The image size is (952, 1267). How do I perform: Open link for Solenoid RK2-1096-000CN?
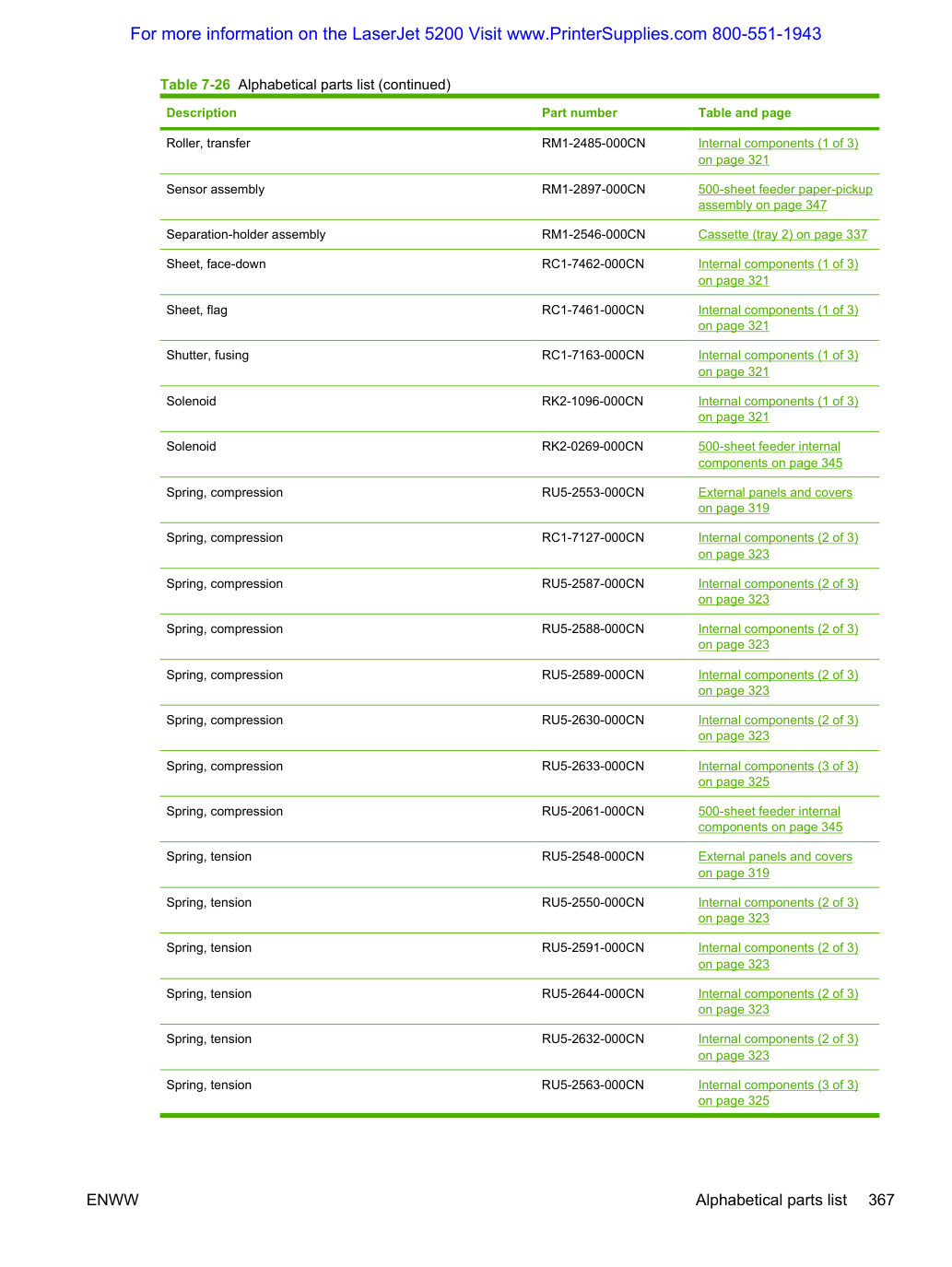click(778, 409)
